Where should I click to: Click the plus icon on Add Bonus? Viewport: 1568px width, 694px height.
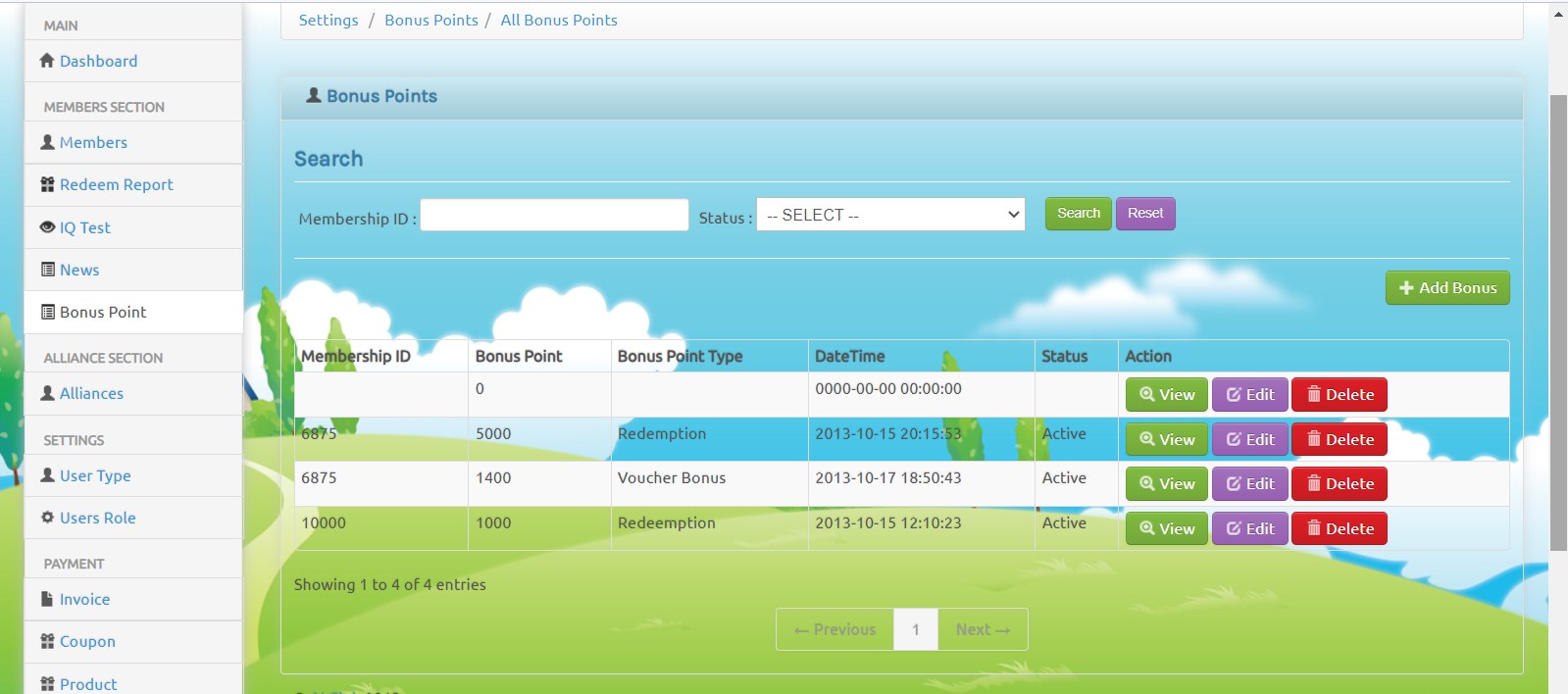[1406, 288]
